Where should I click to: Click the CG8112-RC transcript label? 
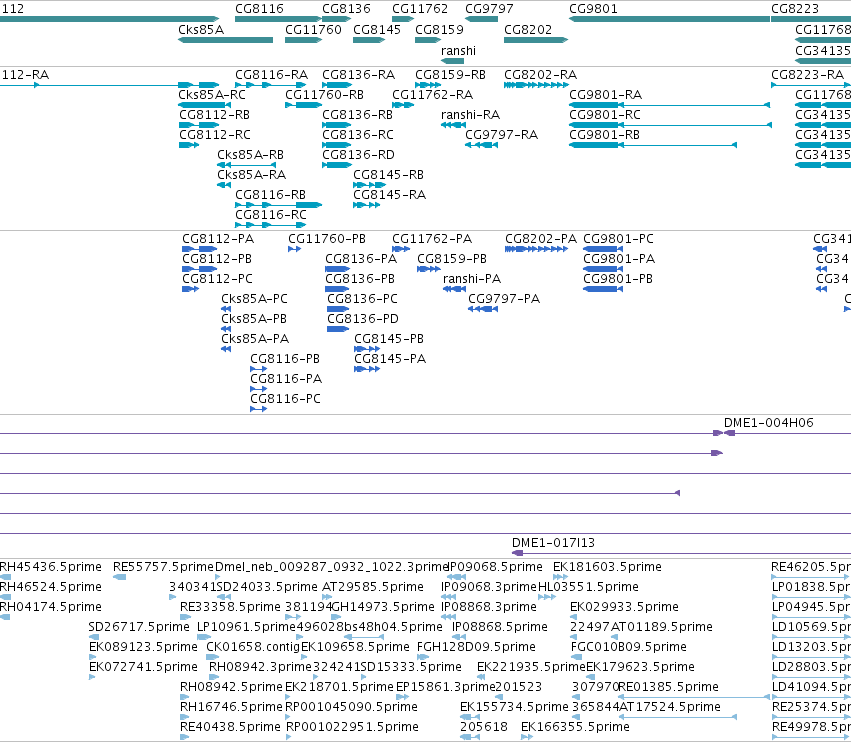(x=215, y=135)
